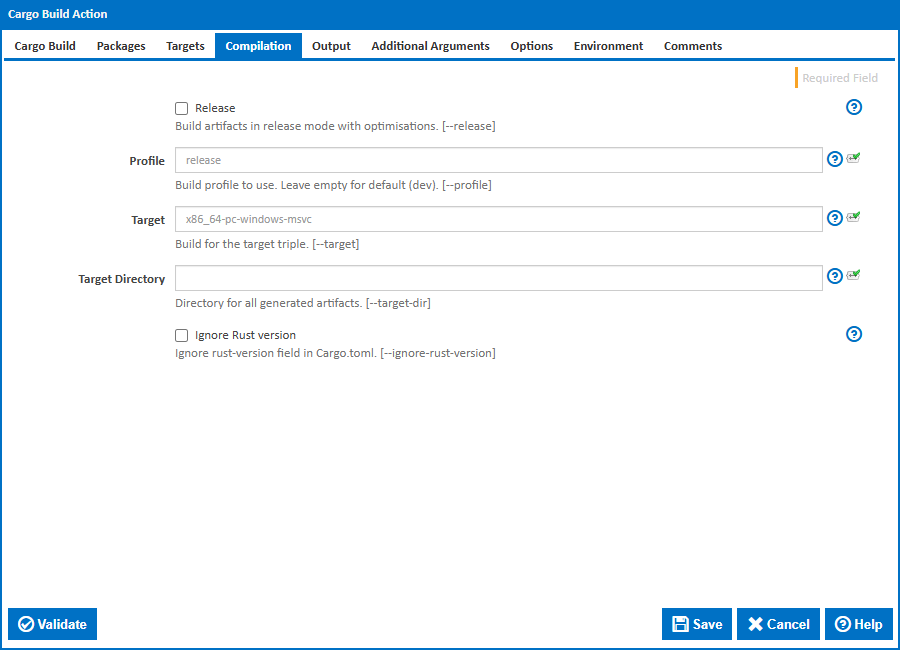This screenshot has height=650, width=900.
Task: Show help for Target Directory field
Action: click(835, 277)
